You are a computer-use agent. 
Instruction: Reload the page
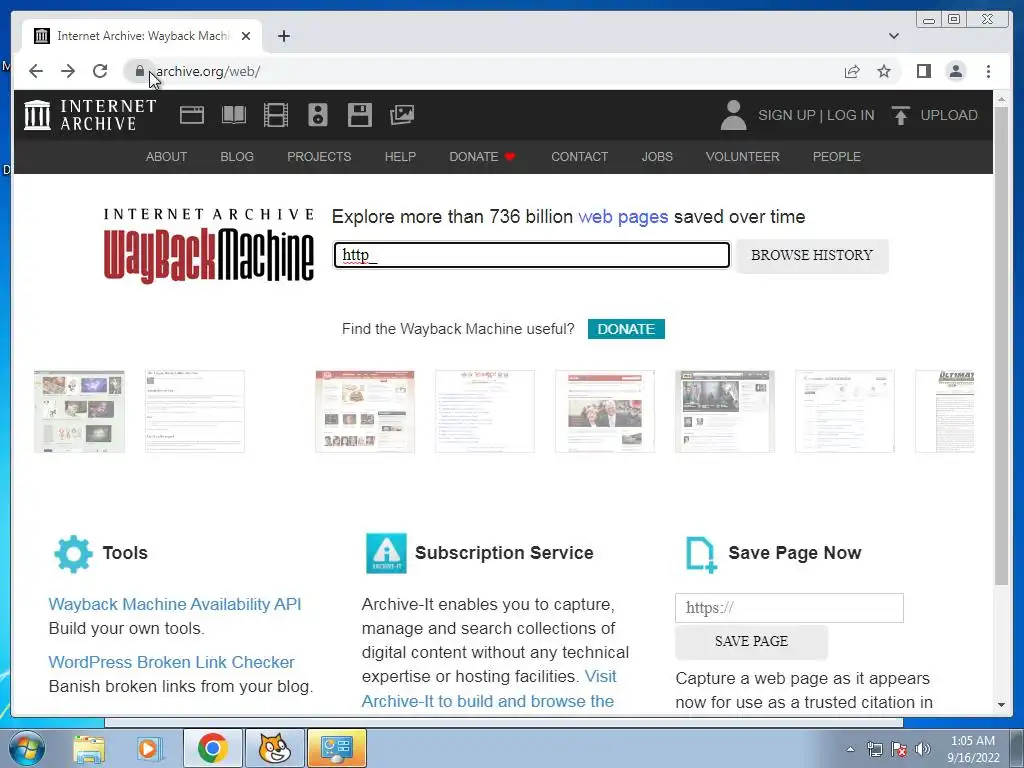coord(100,71)
